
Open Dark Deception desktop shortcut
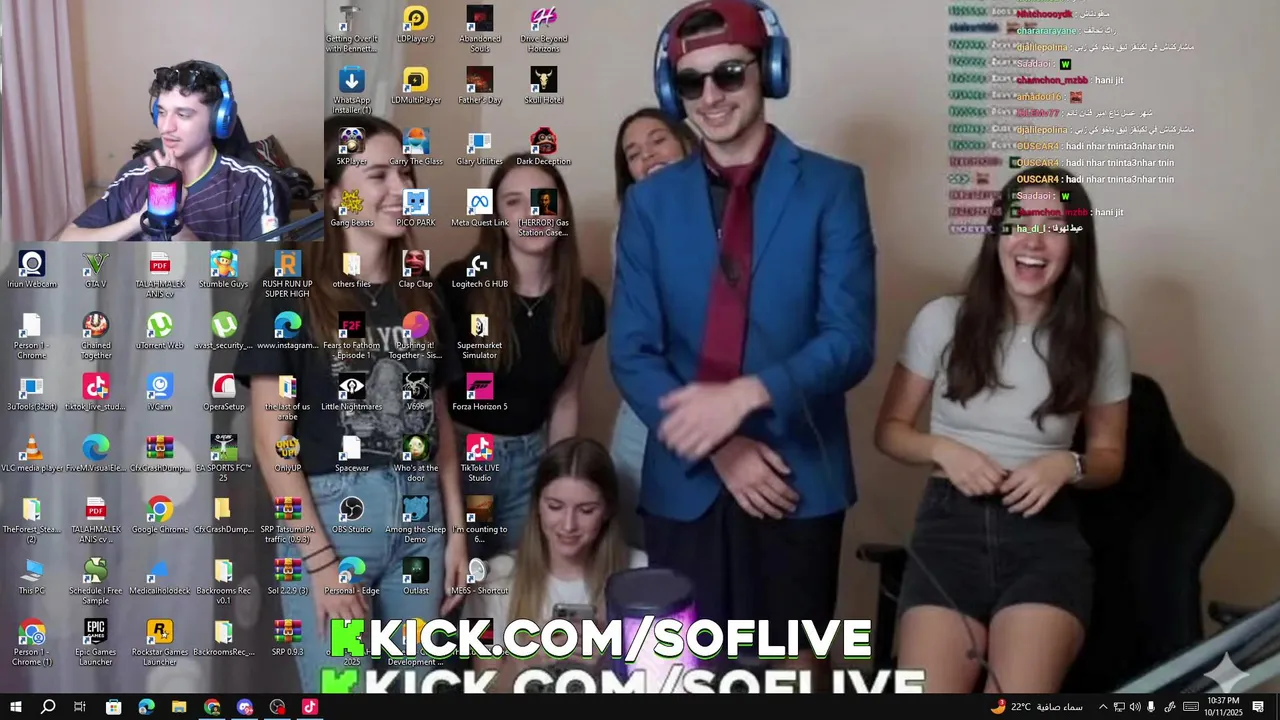point(543,147)
